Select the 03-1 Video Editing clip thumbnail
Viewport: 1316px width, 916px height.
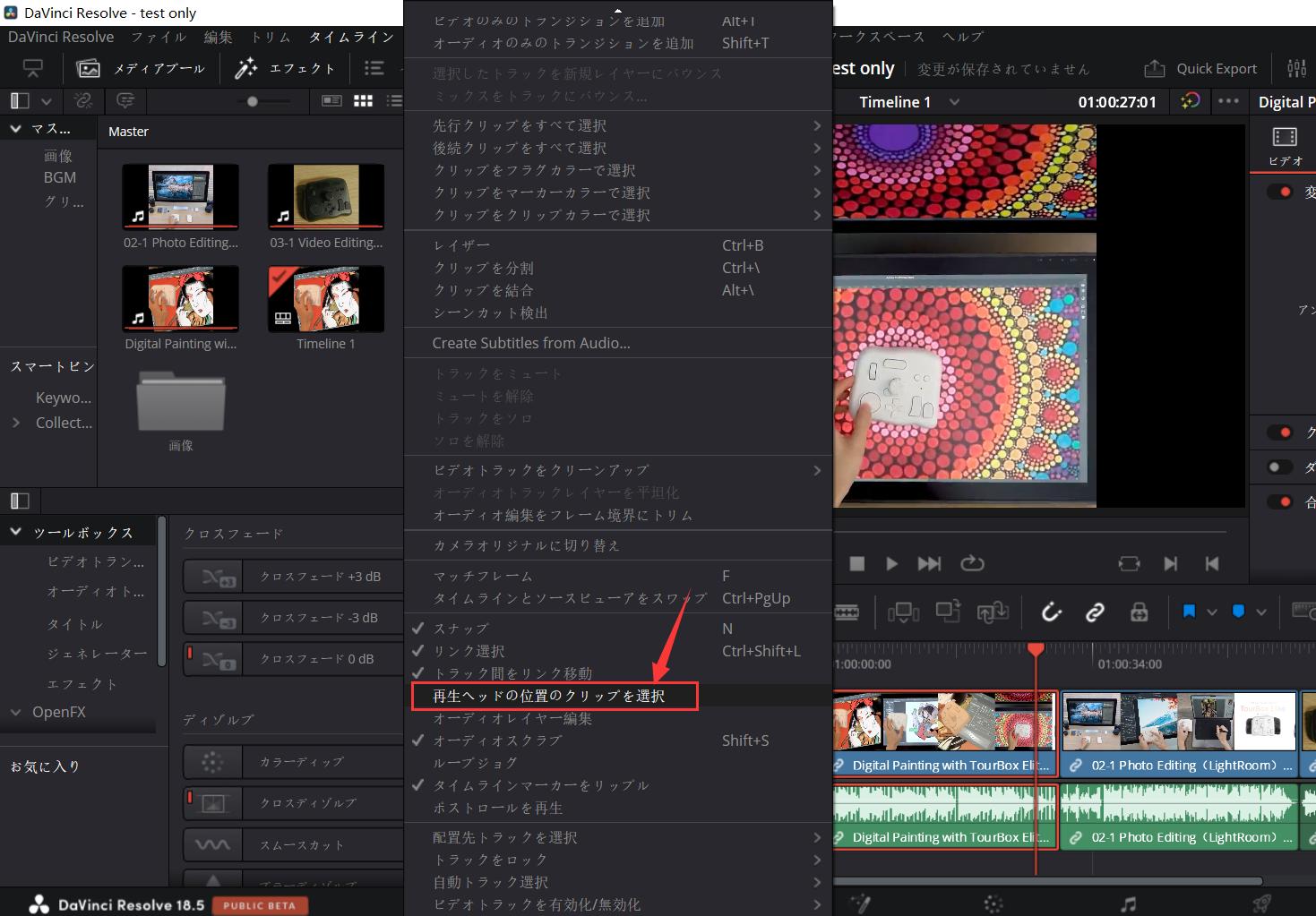click(326, 197)
